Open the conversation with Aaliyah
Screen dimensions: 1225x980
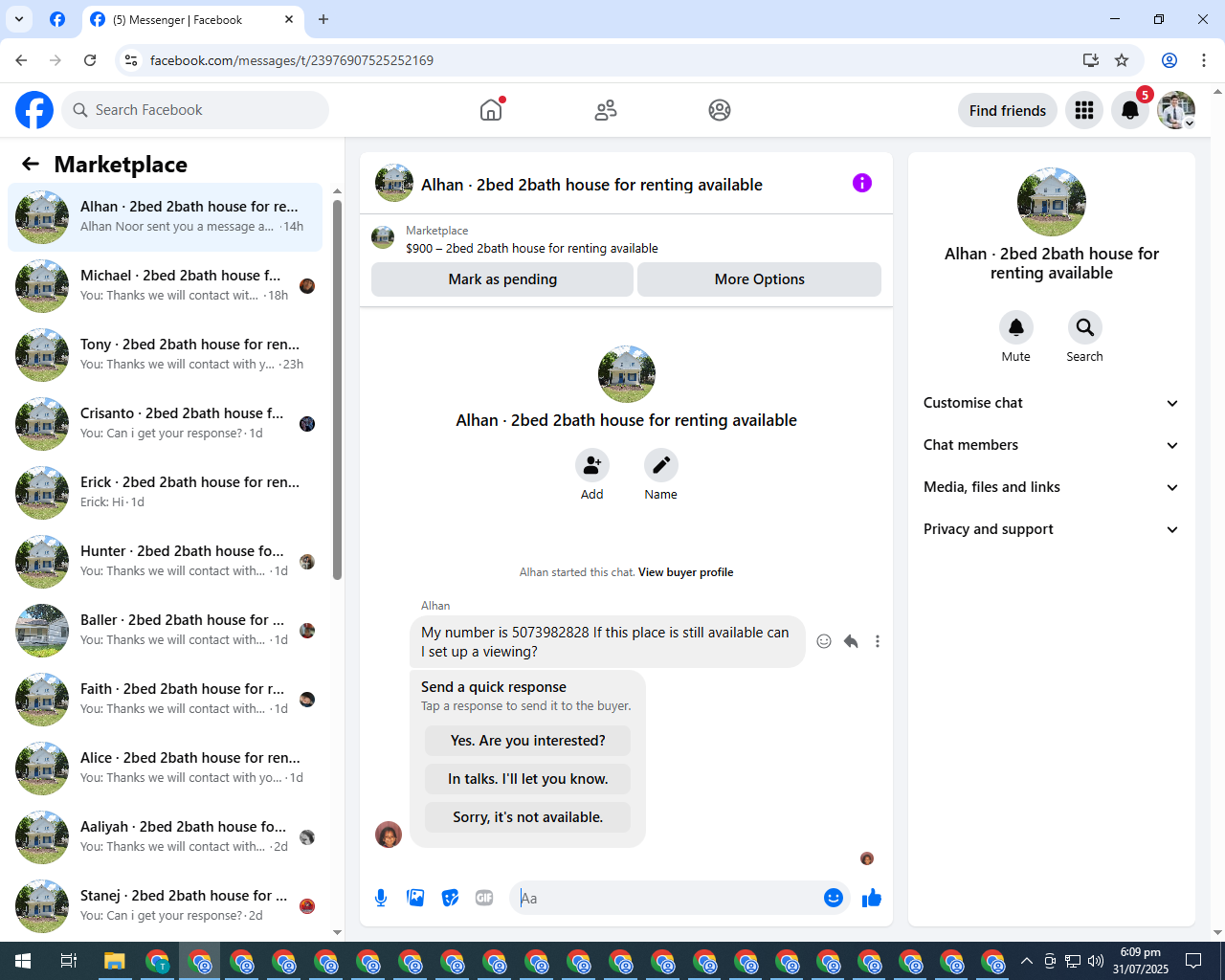(x=166, y=836)
